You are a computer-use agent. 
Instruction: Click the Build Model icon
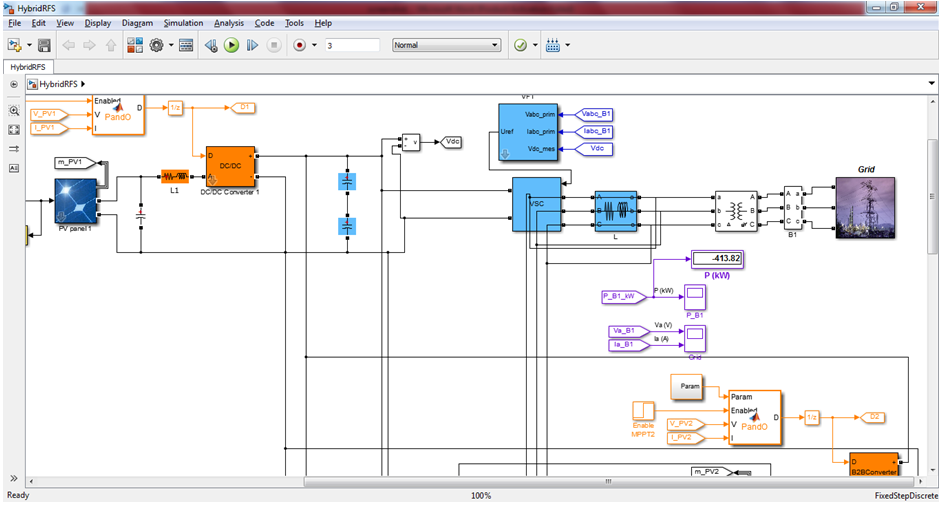(553, 45)
